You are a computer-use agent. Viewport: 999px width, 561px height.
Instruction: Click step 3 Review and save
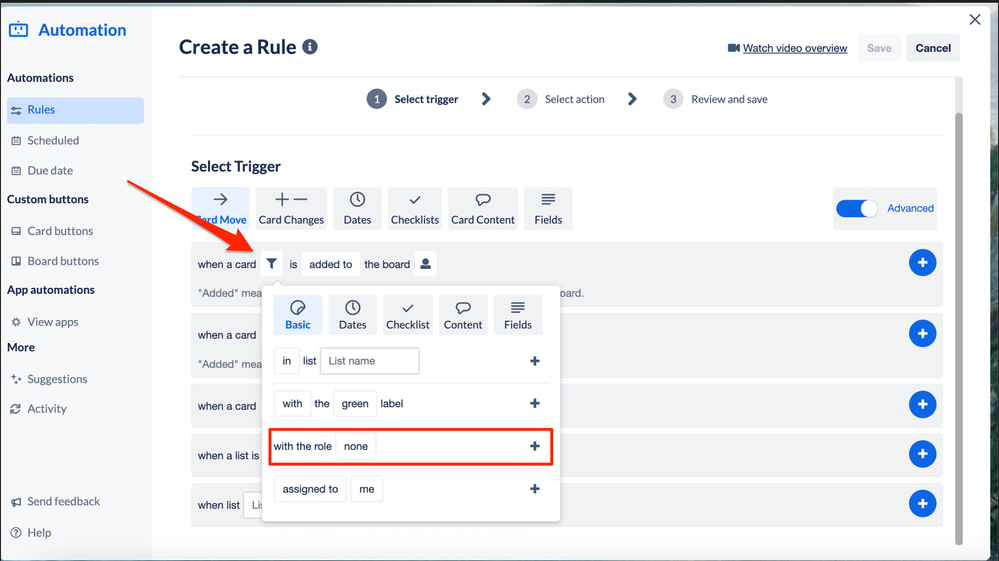715,99
